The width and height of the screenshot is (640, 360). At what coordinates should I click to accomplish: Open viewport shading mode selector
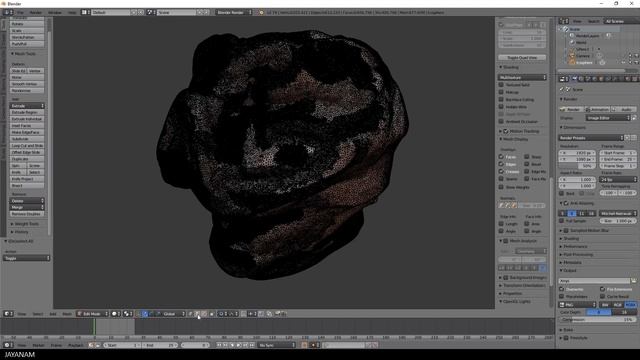[x=116, y=314]
